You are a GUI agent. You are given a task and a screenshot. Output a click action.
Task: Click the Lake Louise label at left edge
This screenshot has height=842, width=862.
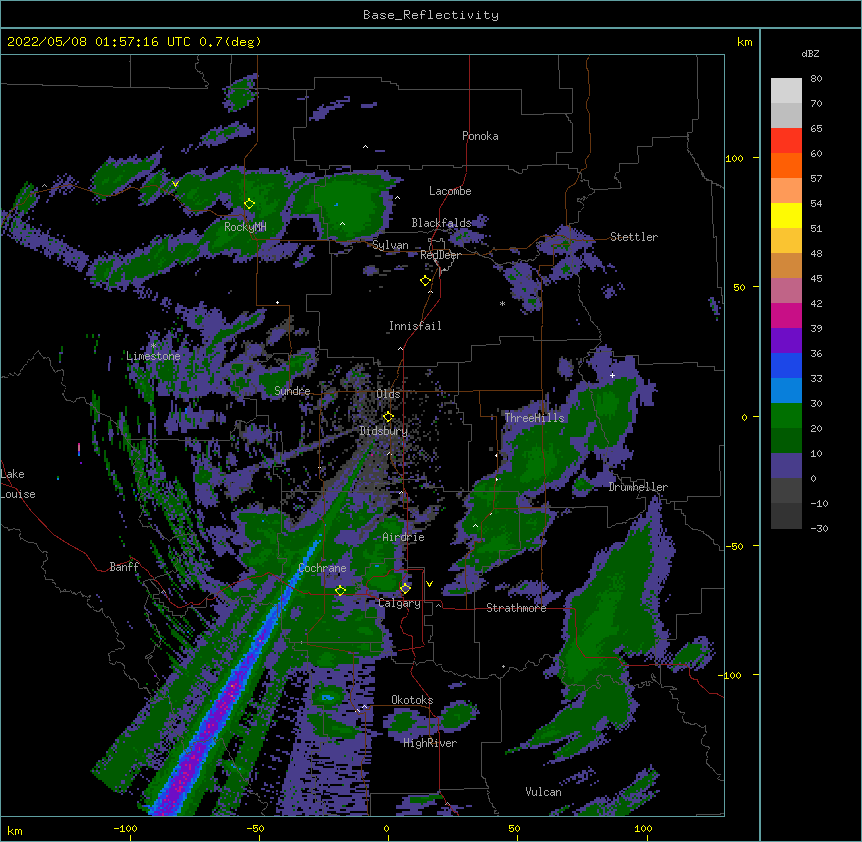[x=18, y=484]
